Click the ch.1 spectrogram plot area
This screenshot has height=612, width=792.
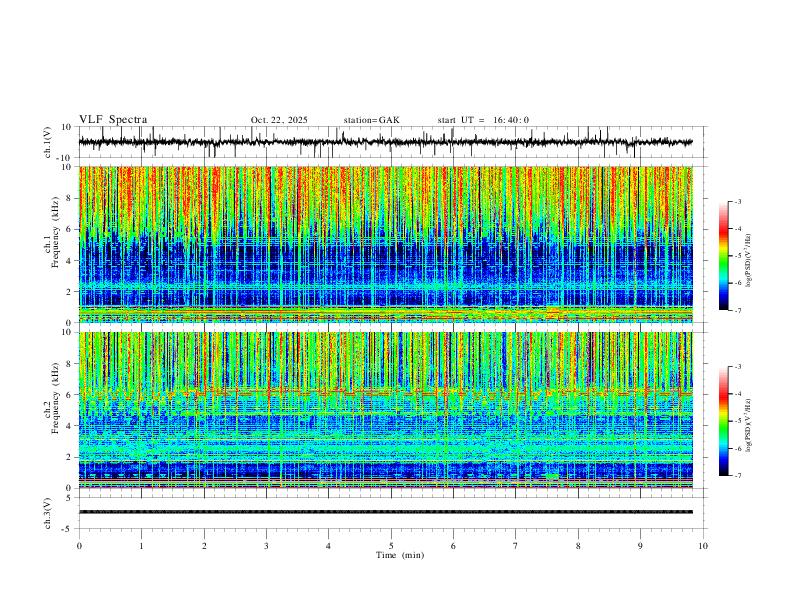point(386,244)
